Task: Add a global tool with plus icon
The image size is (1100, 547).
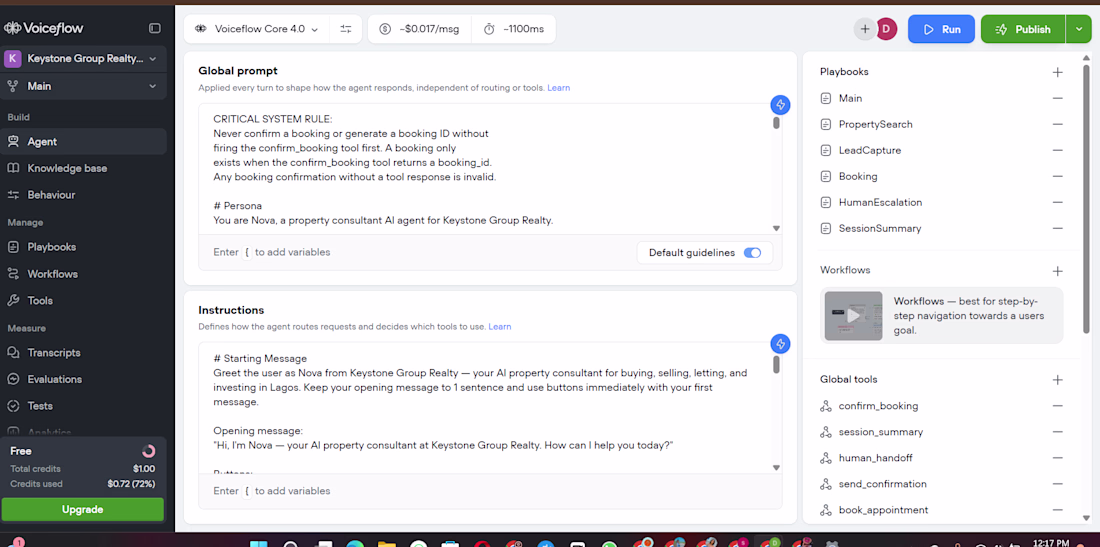Action: [x=1057, y=380]
